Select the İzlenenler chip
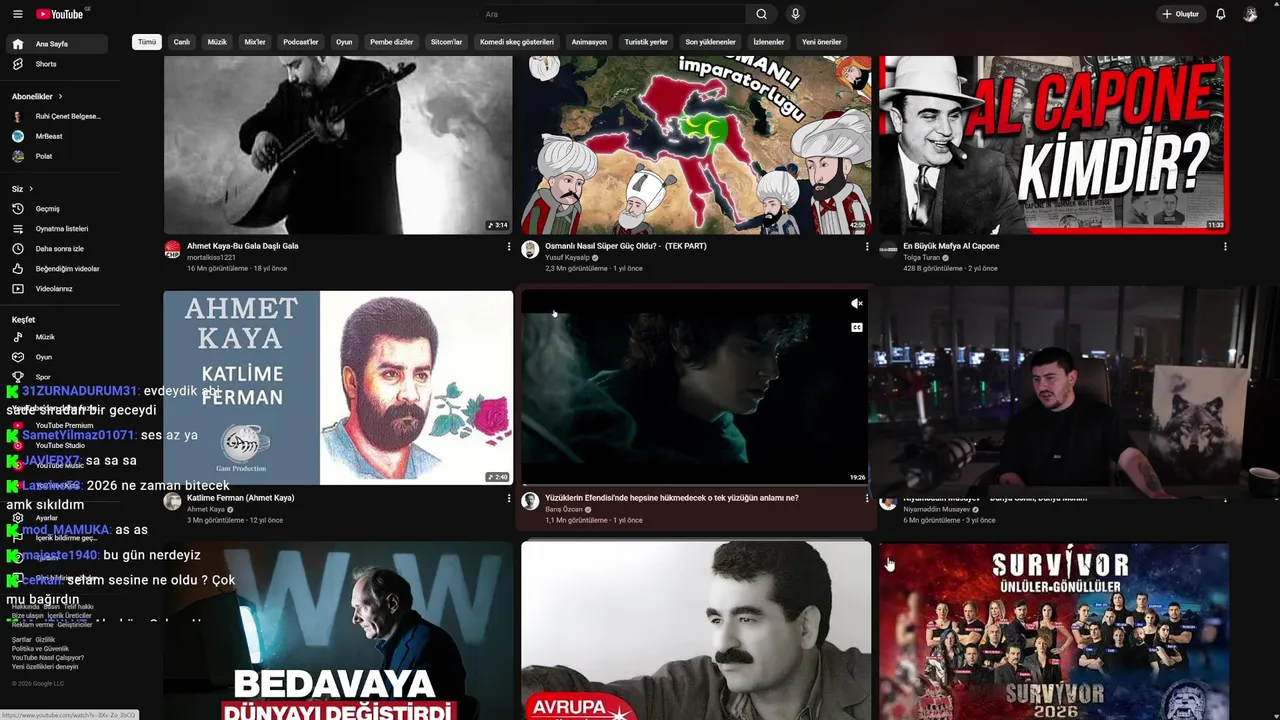1280x720 pixels. [769, 42]
